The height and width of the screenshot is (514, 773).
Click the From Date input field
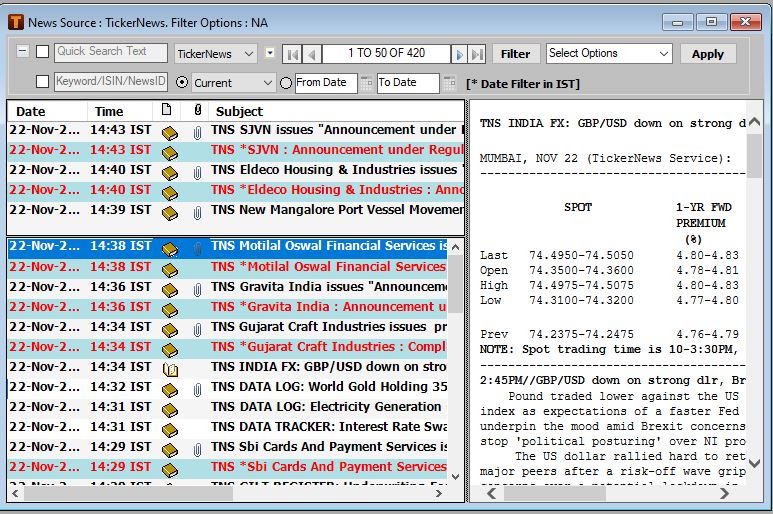(x=326, y=83)
